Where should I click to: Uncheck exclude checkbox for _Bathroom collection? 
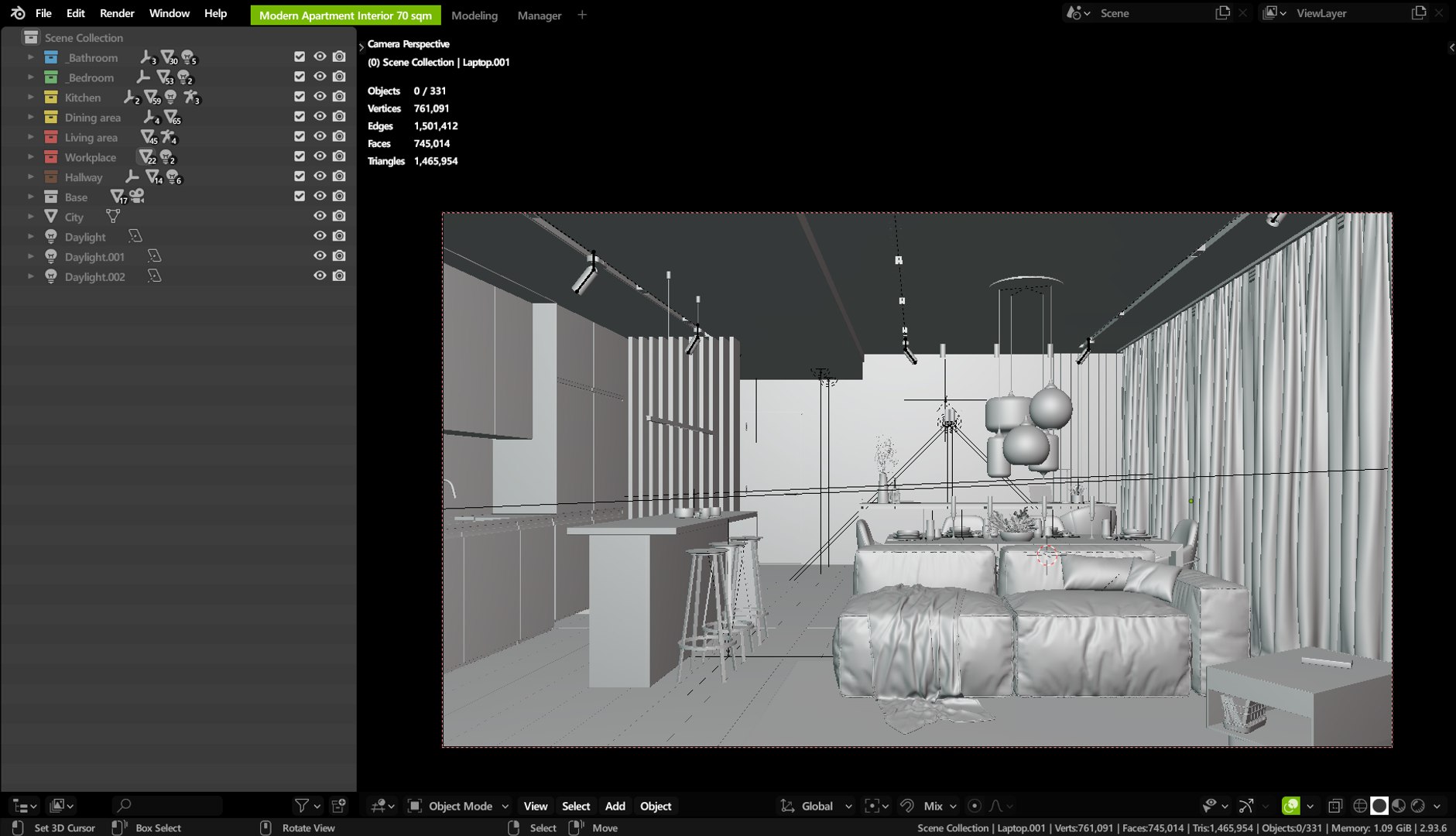[300, 57]
